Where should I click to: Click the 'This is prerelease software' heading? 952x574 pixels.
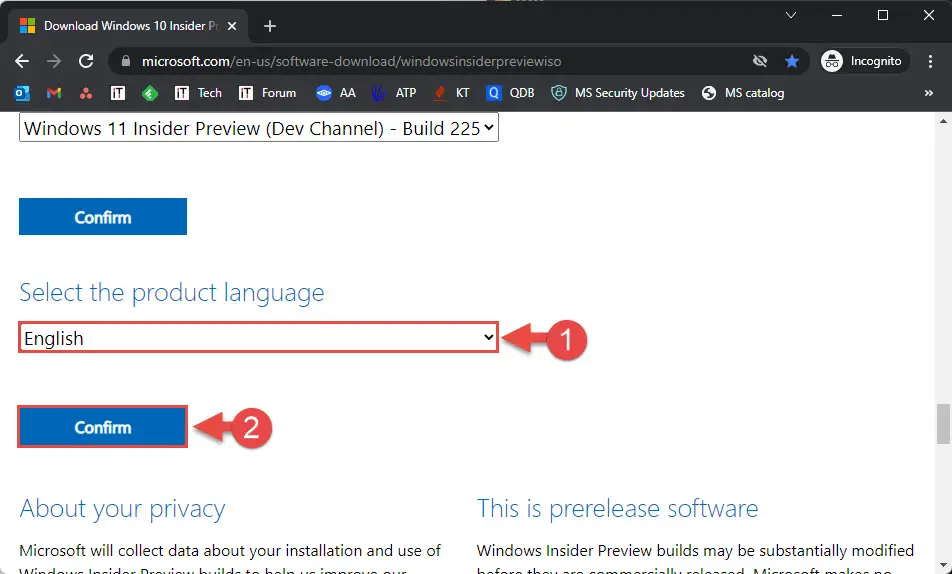617,508
